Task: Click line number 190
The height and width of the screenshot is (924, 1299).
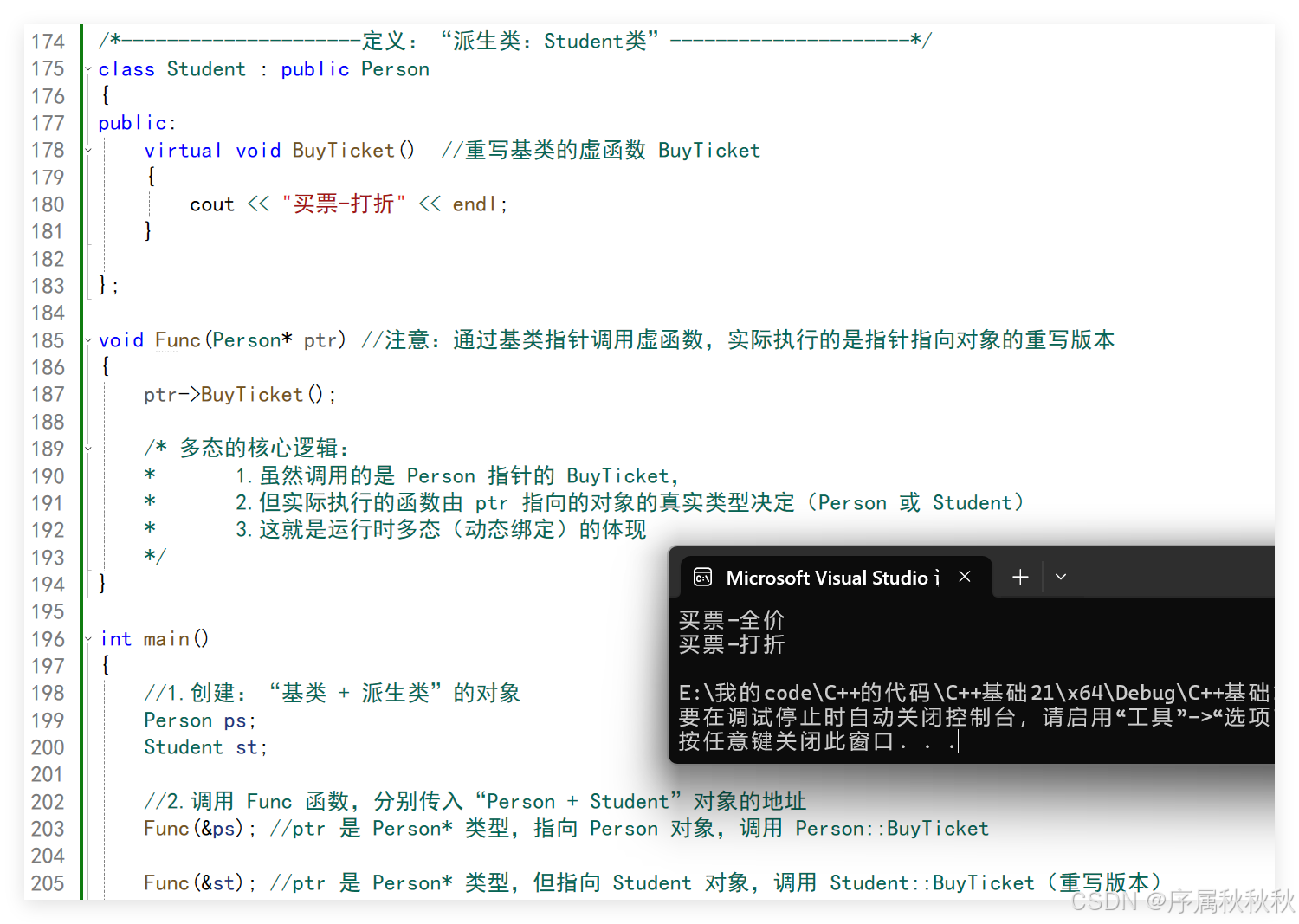Action: [48, 476]
